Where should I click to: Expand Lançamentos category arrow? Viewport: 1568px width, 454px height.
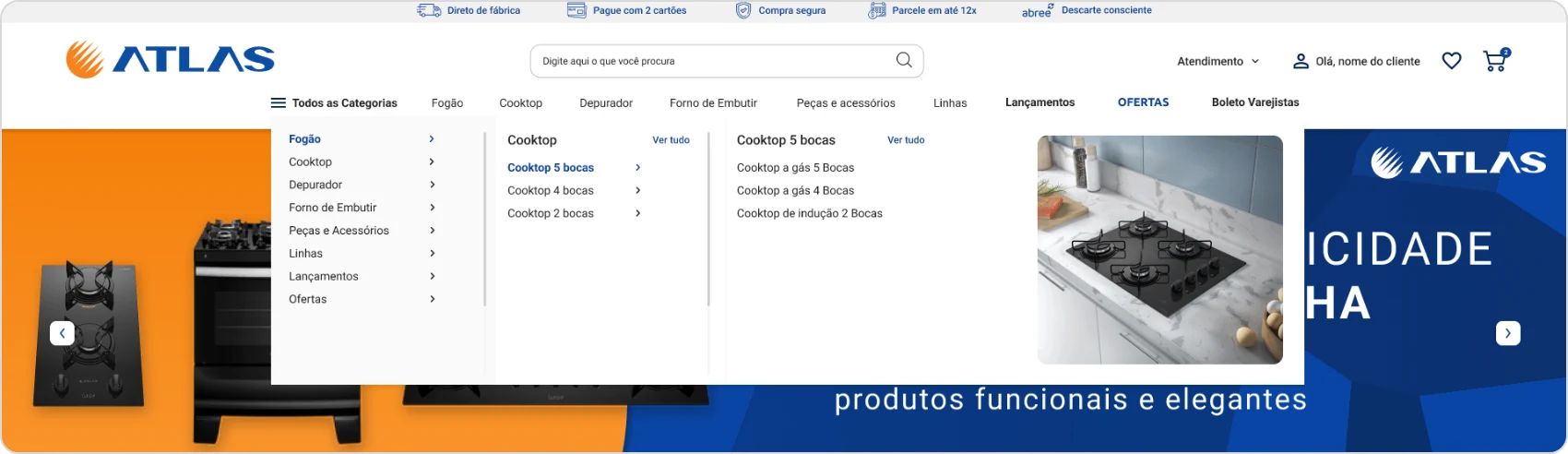click(x=432, y=276)
